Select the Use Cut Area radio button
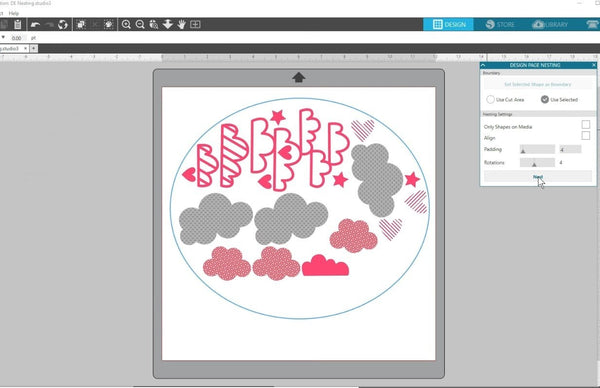600x388 pixels. coord(490,99)
